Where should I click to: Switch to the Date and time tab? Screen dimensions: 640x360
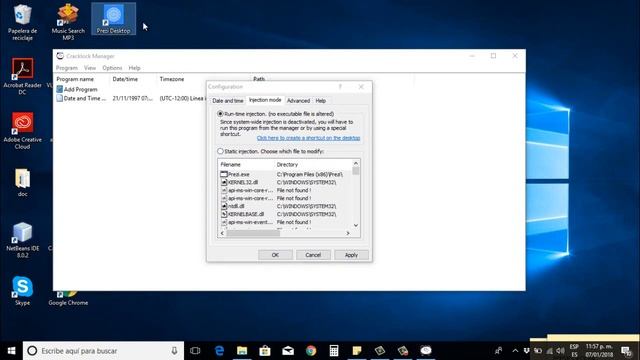click(x=228, y=100)
